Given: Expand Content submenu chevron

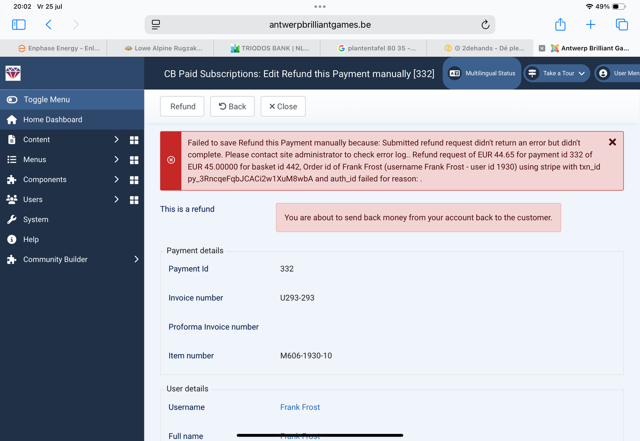Looking at the screenshot, I should 116,140.
